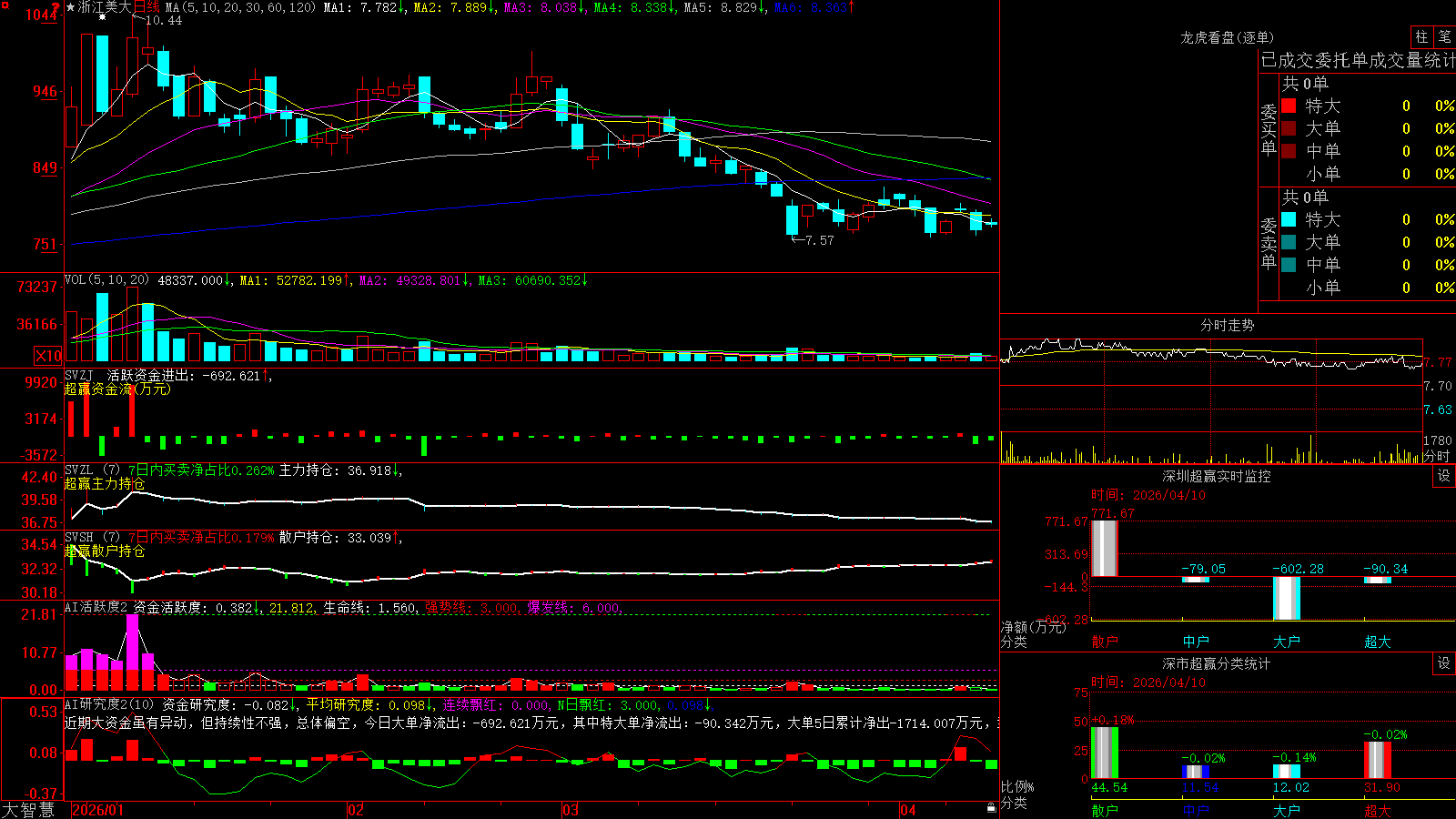Open 设 settings for 深市超赢分类统计

[1444, 663]
